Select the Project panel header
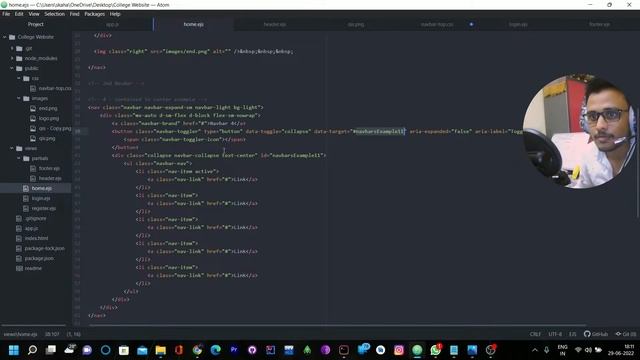Image resolution: width=640 pixels, height=360 pixels. pyautogui.click(x=36, y=24)
